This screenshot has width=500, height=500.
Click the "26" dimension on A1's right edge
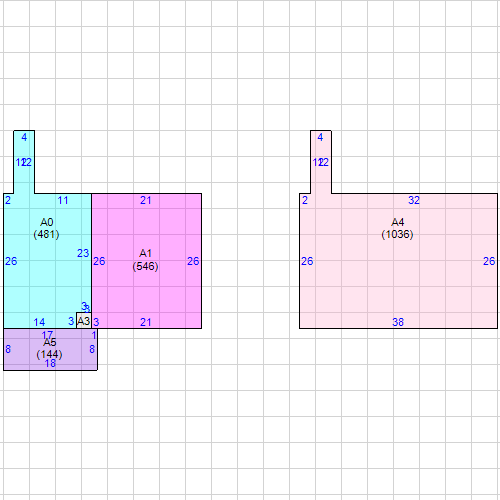point(193,261)
